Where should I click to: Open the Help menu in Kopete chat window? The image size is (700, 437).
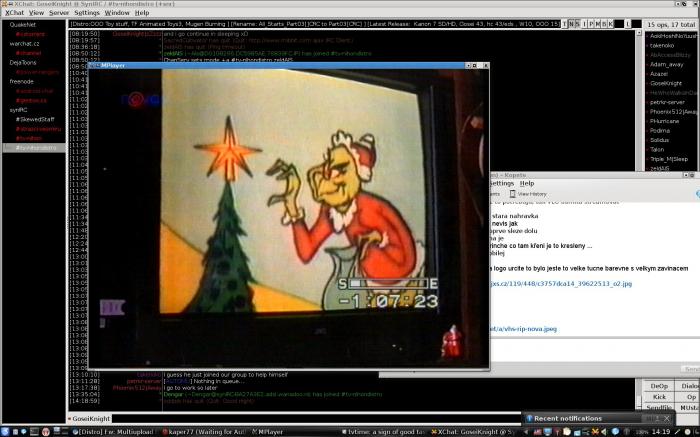point(527,183)
